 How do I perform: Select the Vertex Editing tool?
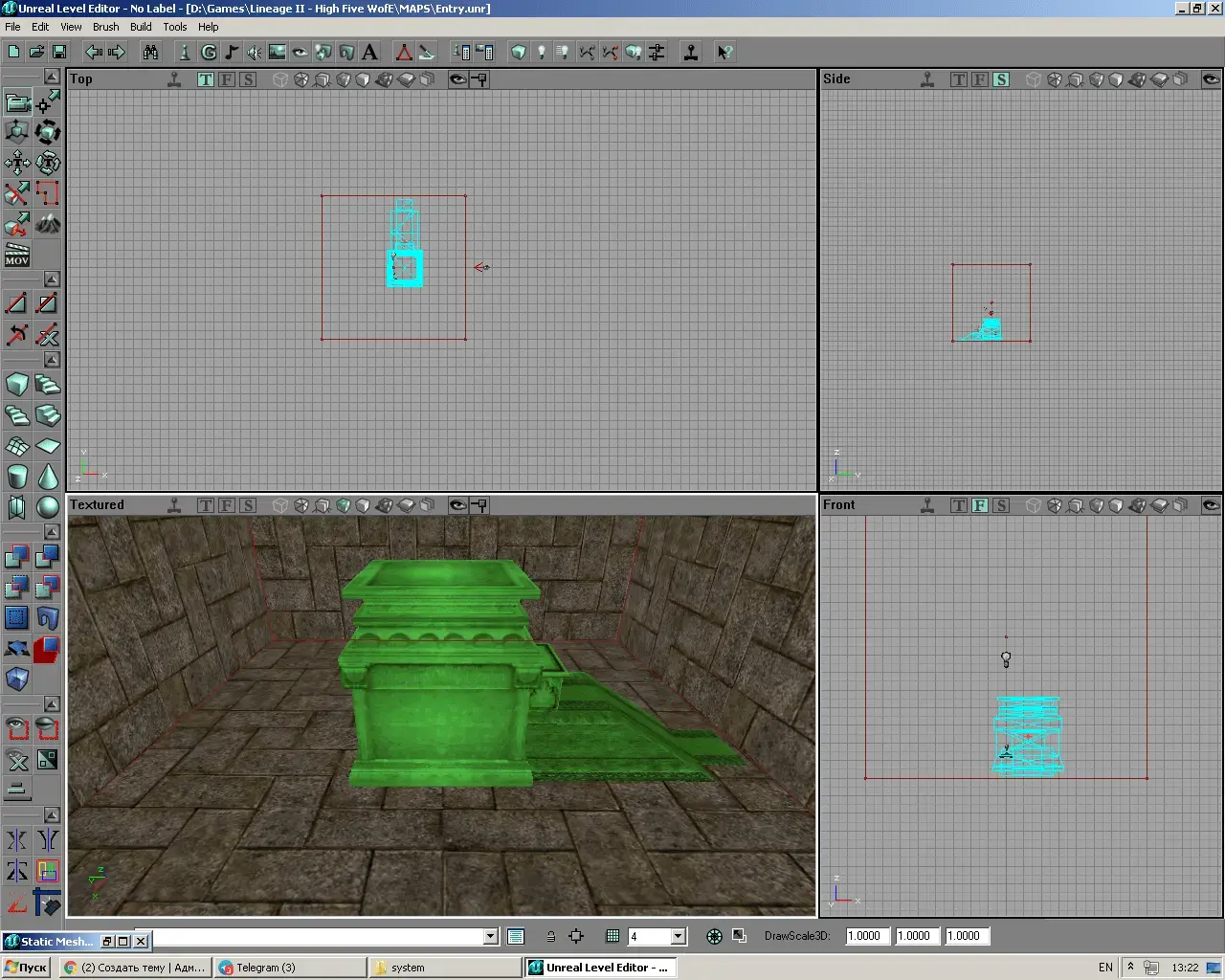point(48,101)
